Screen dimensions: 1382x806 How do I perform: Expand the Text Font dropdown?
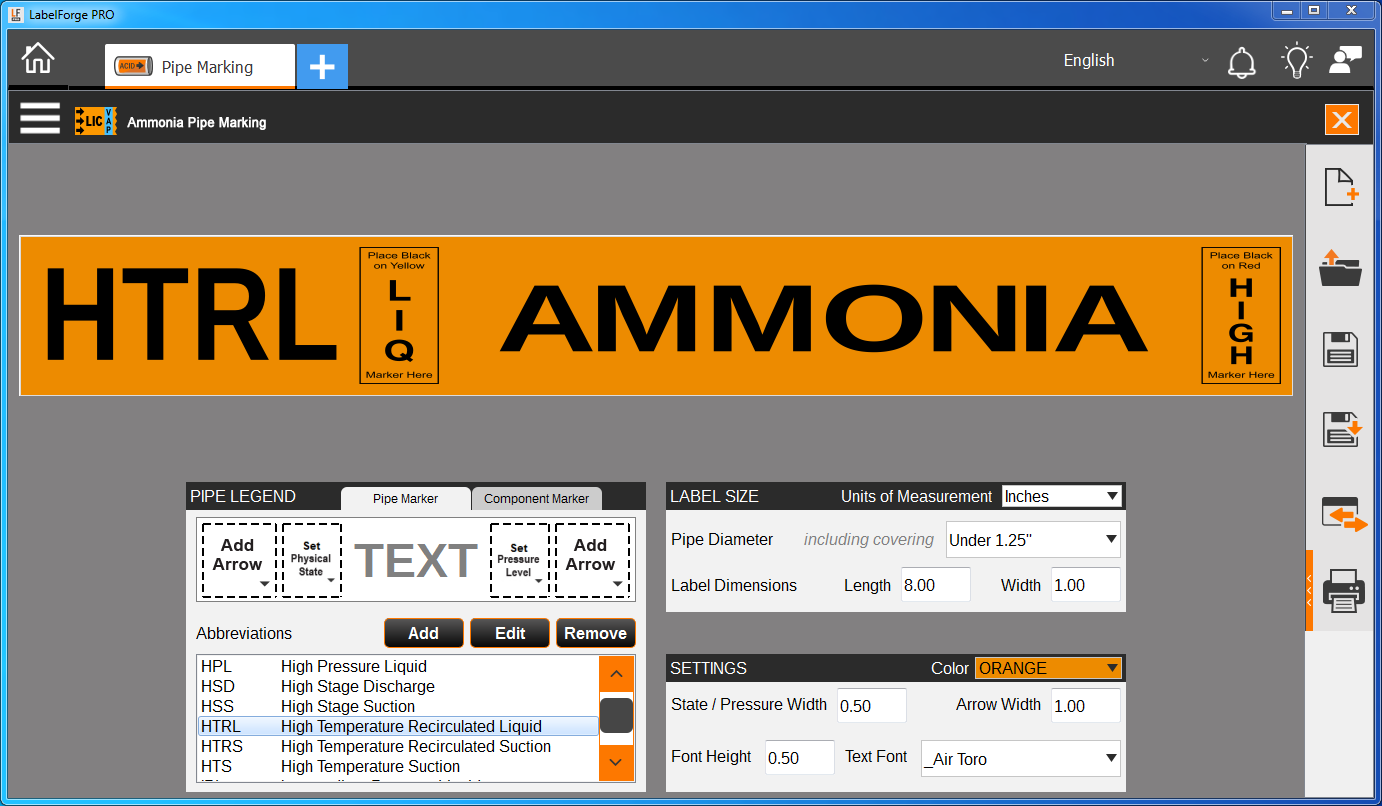pyautogui.click(x=1020, y=758)
